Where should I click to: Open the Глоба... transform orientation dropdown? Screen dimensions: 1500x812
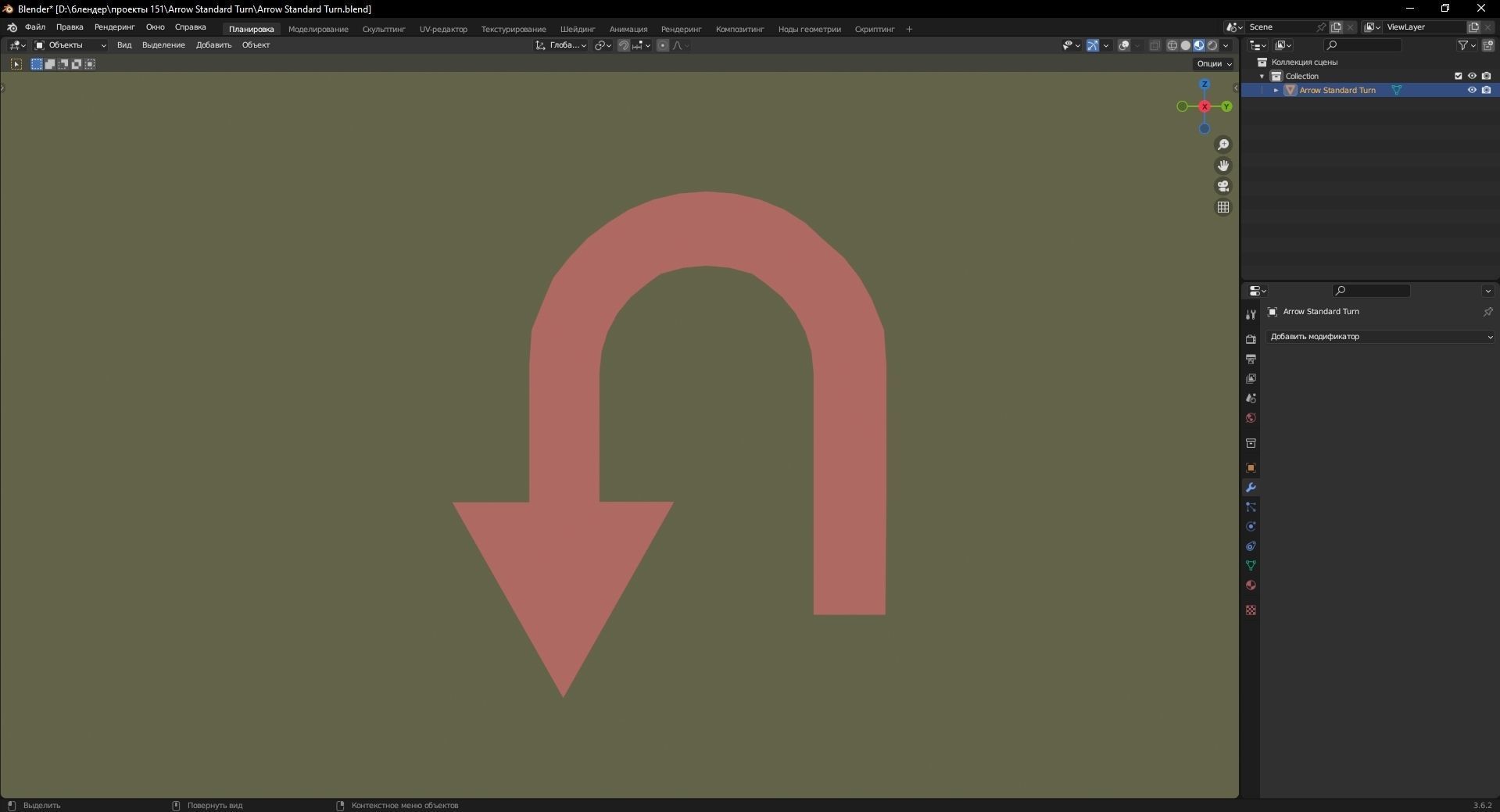(561, 45)
